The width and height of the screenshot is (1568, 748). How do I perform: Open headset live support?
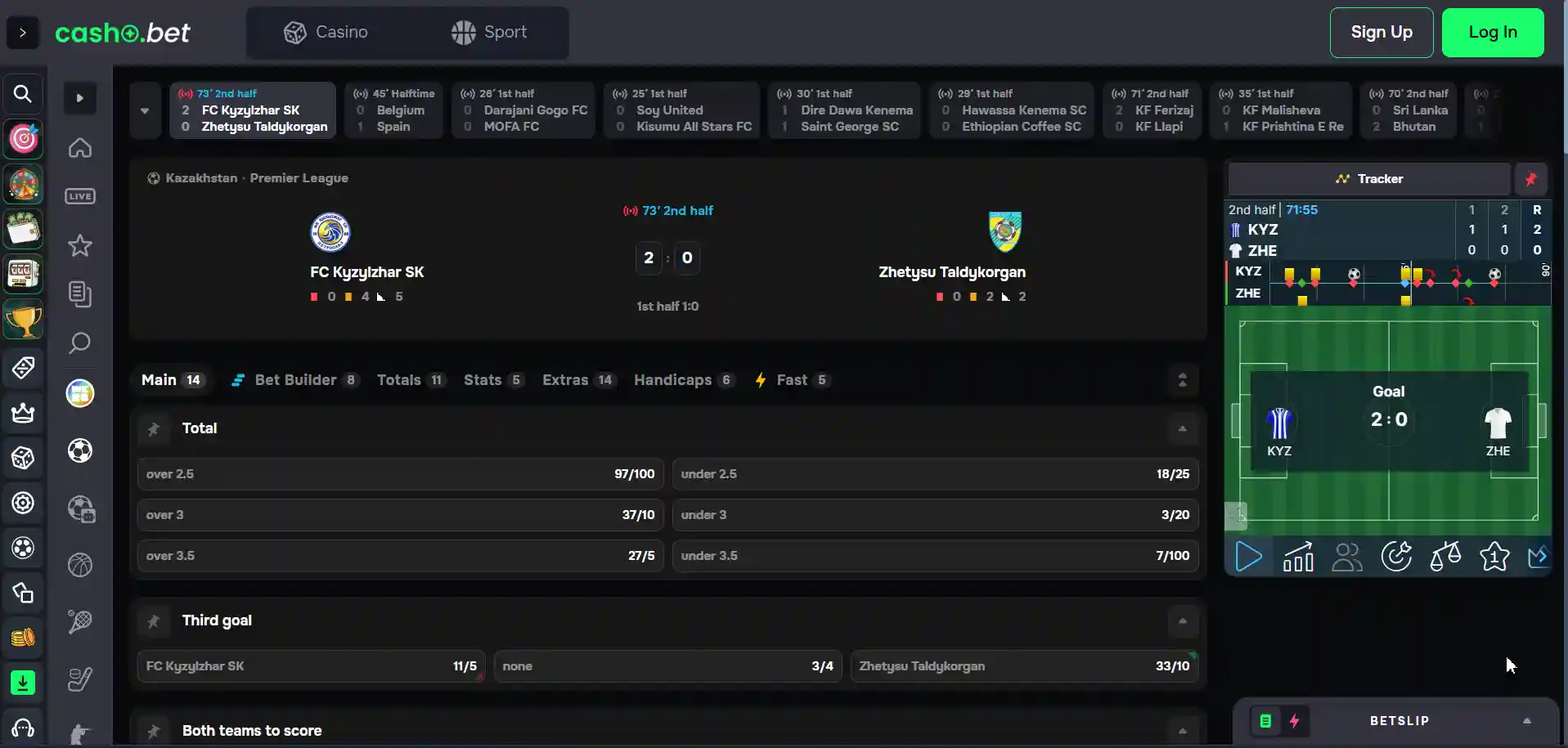pos(23,728)
